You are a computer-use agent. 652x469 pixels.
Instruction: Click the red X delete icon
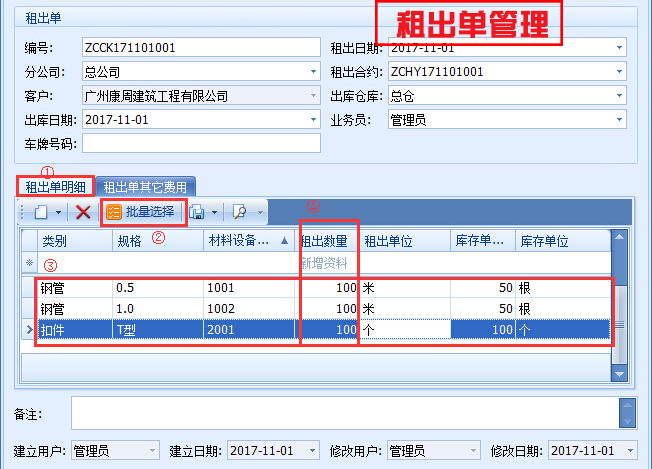point(83,212)
